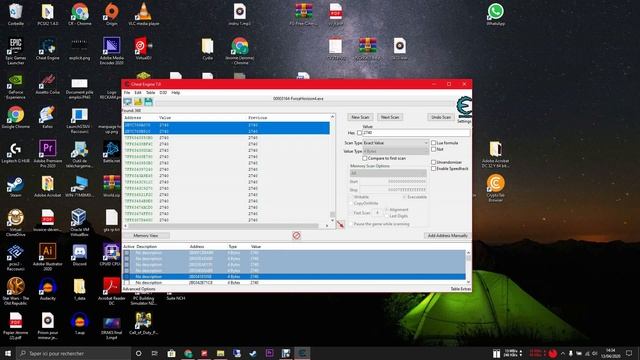Open the Memory View button

pos(146,236)
